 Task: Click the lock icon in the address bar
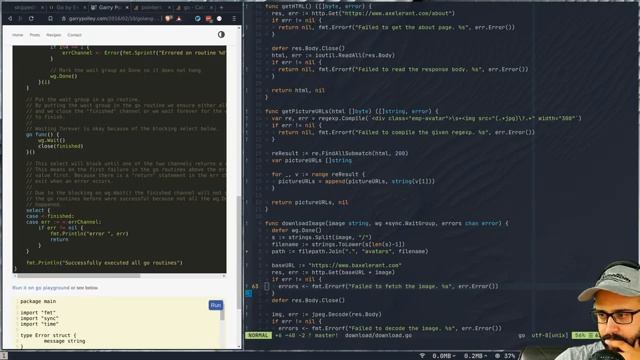pos(64,19)
